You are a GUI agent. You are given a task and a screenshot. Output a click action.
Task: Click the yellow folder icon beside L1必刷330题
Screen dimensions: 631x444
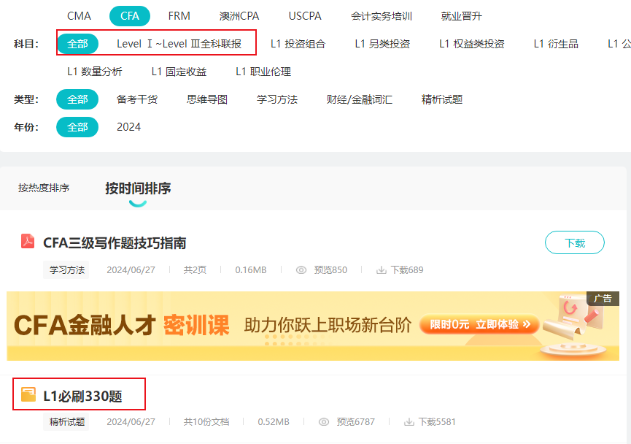pyautogui.click(x=28, y=395)
